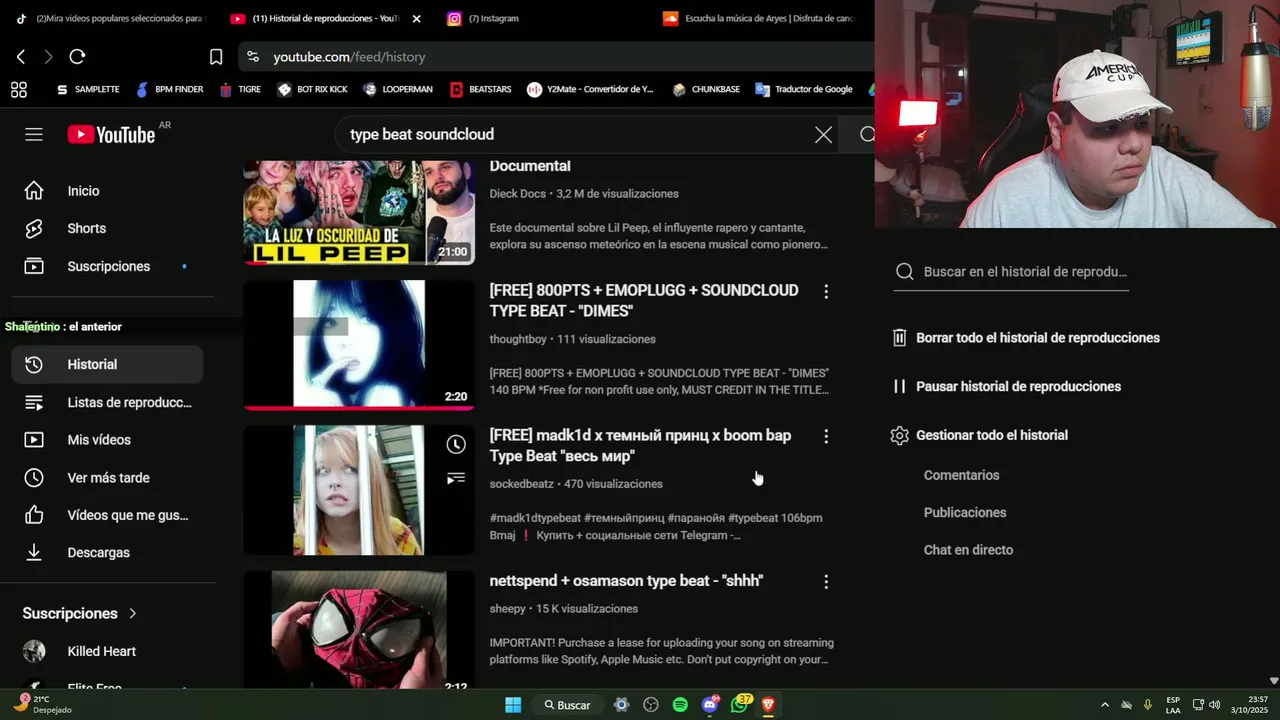The width and height of the screenshot is (1280, 720).
Task: Pause history with Pausar historial button
Action: pos(1005,387)
